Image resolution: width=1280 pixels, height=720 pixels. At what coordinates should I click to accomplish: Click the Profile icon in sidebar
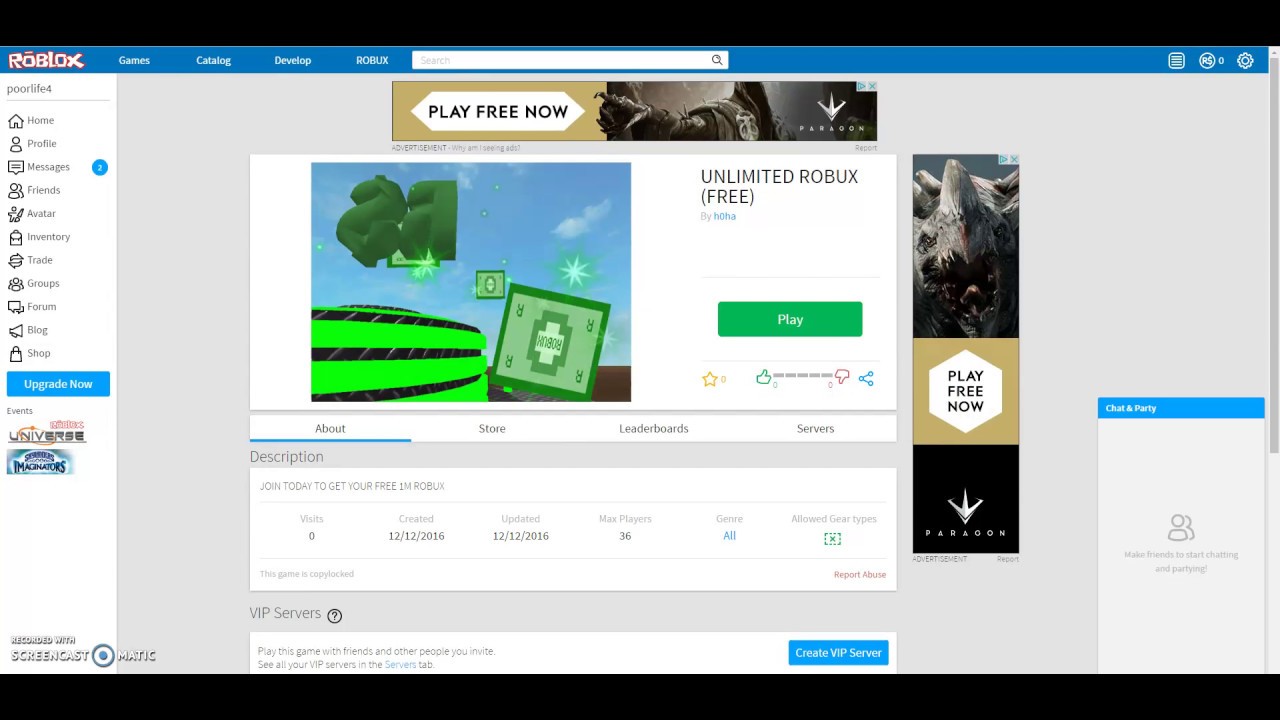point(16,144)
